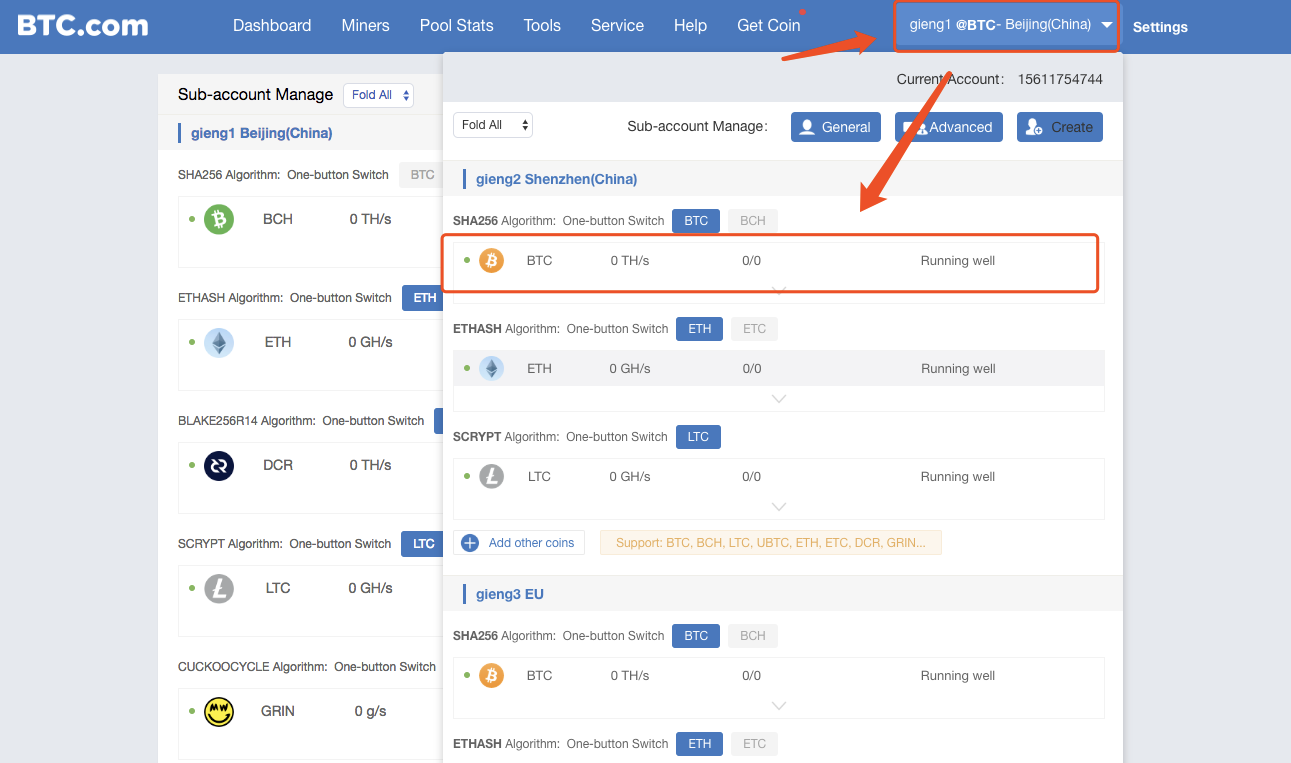Click the BTC.com logo
Screen dimensions: 1291x763
(83, 26)
